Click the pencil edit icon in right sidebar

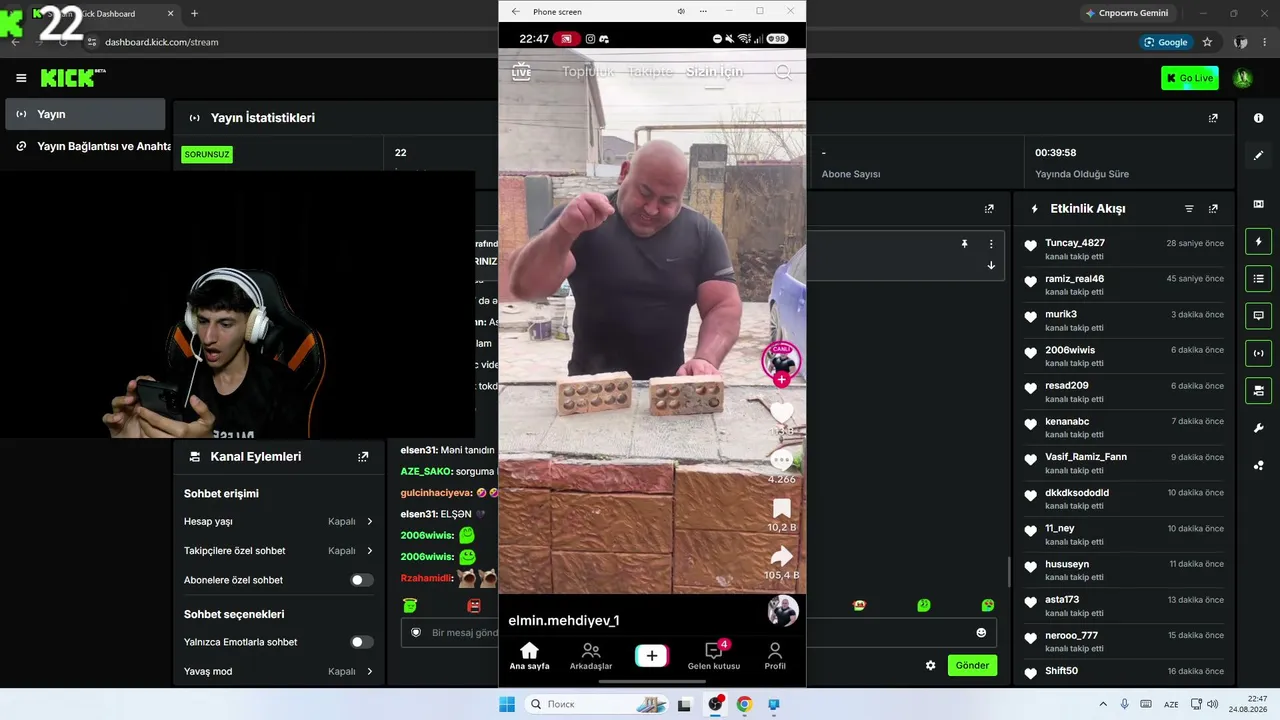tap(1258, 156)
